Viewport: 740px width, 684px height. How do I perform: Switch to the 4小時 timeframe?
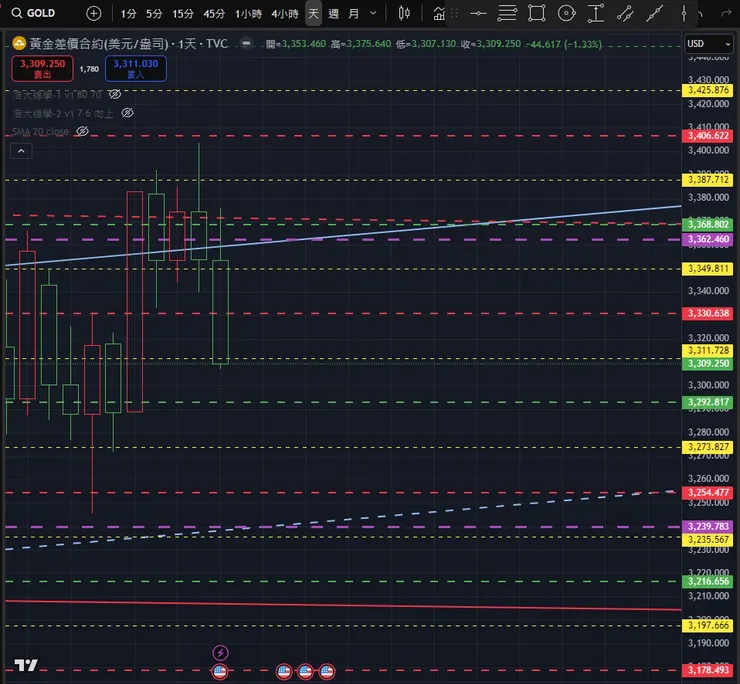coord(285,14)
